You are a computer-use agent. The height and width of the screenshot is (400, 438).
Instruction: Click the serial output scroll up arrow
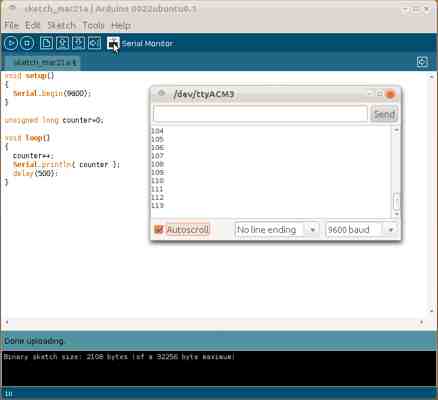396,130
